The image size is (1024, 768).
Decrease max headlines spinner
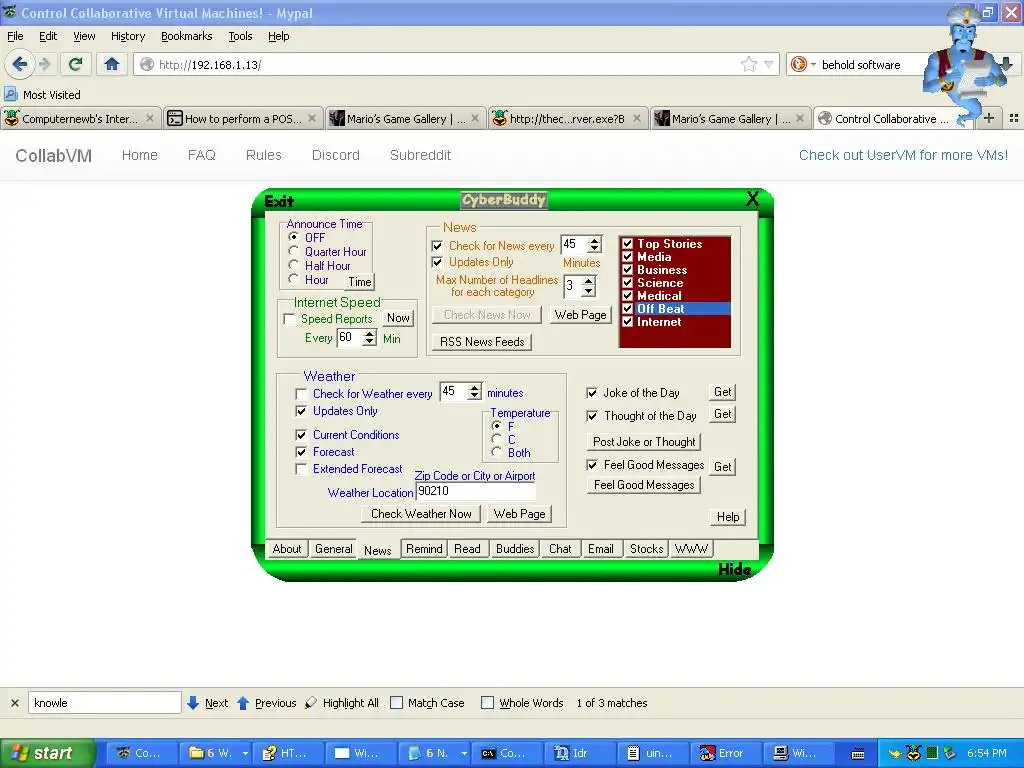pyautogui.click(x=588, y=291)
